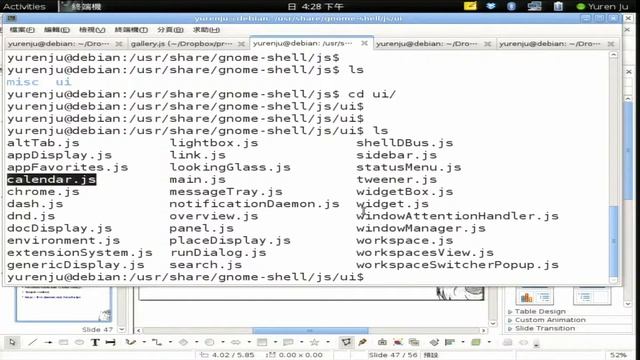Viewport: 640px width, 360px height.
Task: Open the 編輯(E) terminal menu
Action: [57, 30]
